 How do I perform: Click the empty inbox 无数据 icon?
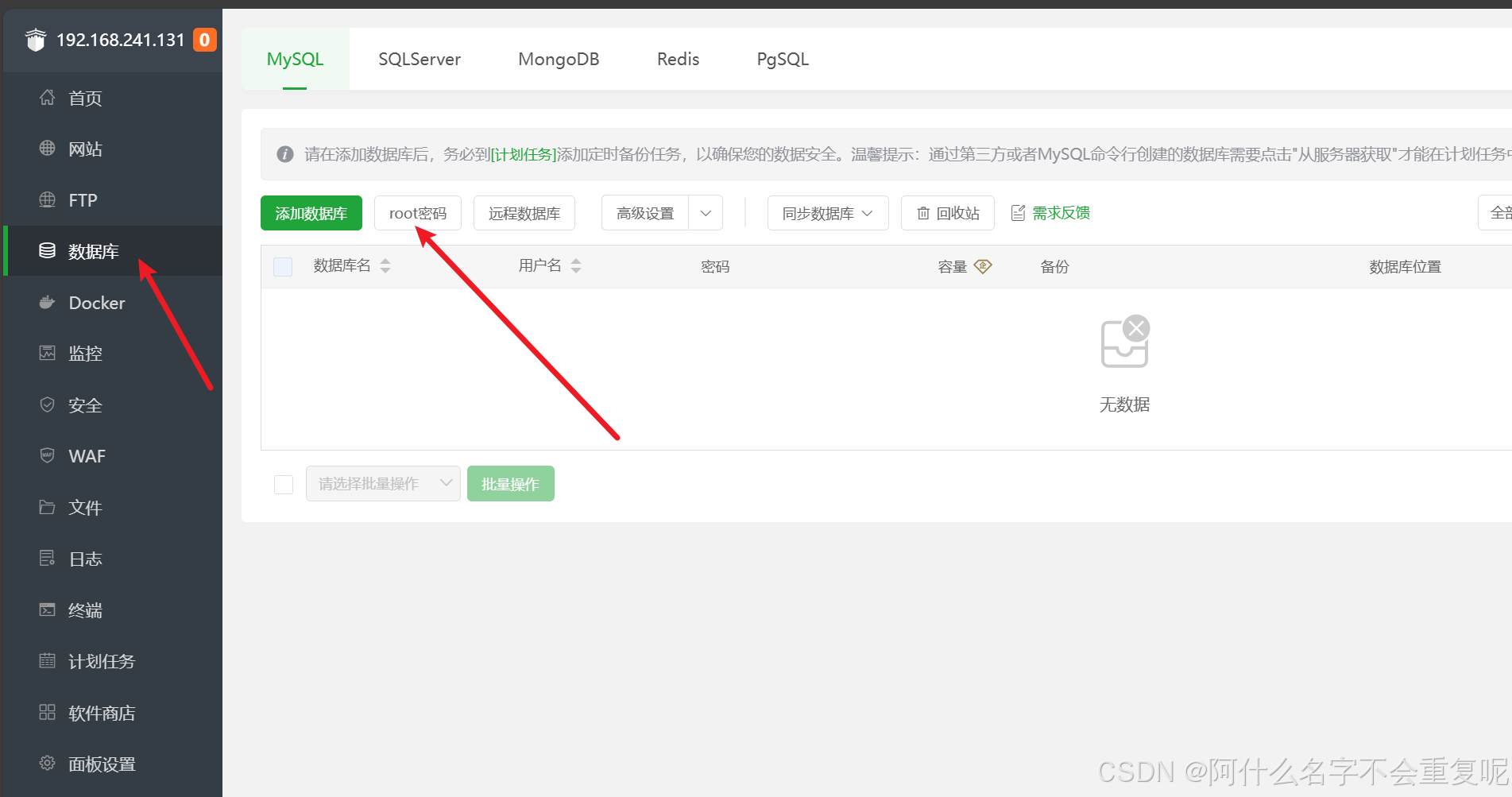(1125, 342)
